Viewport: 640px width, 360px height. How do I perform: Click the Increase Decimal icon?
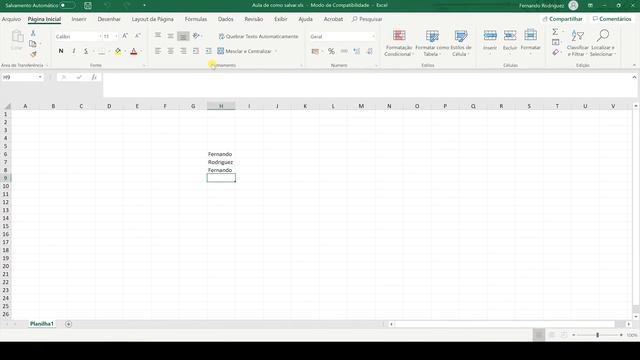pos(357,51)
